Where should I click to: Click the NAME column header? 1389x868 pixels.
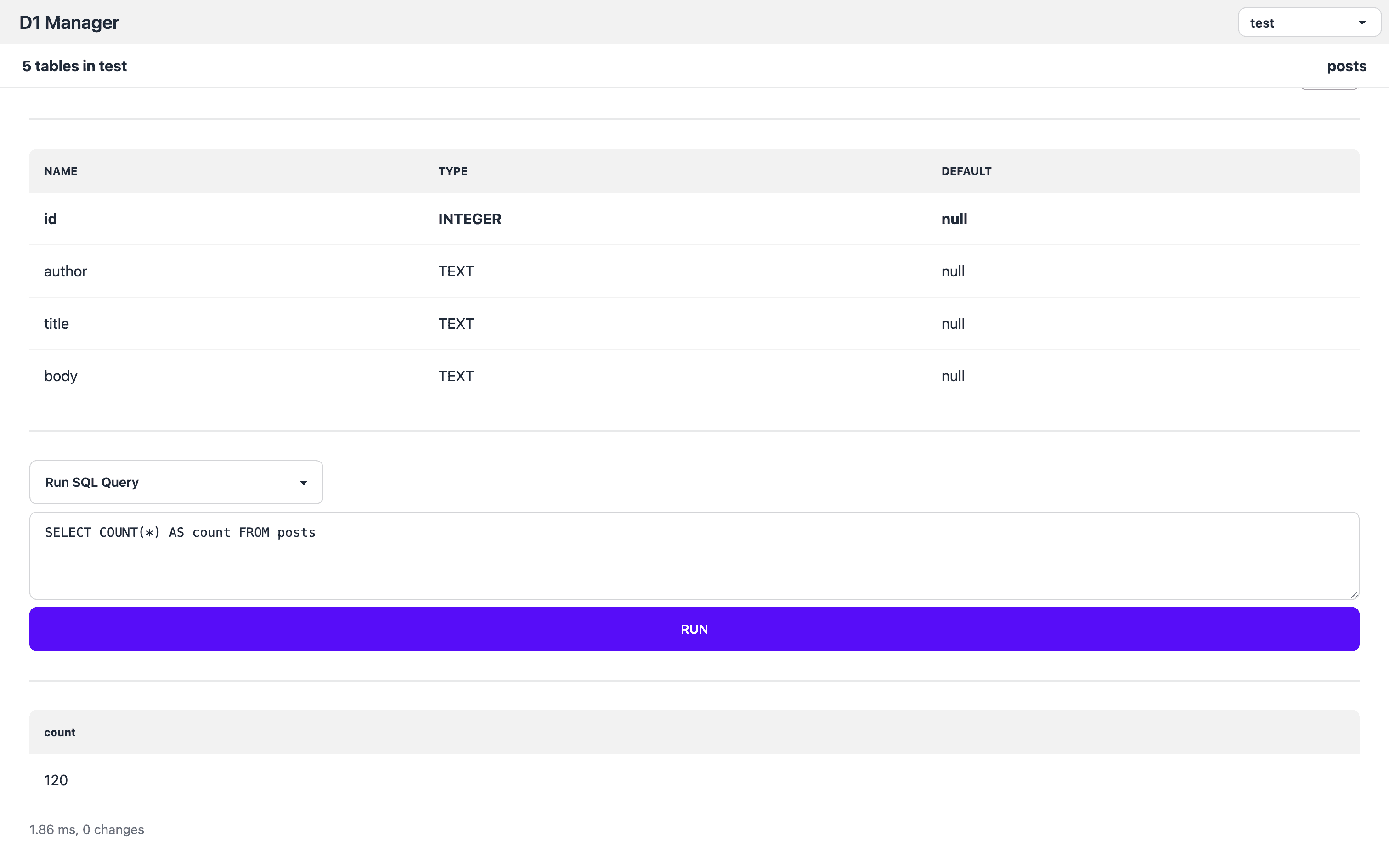61,171
